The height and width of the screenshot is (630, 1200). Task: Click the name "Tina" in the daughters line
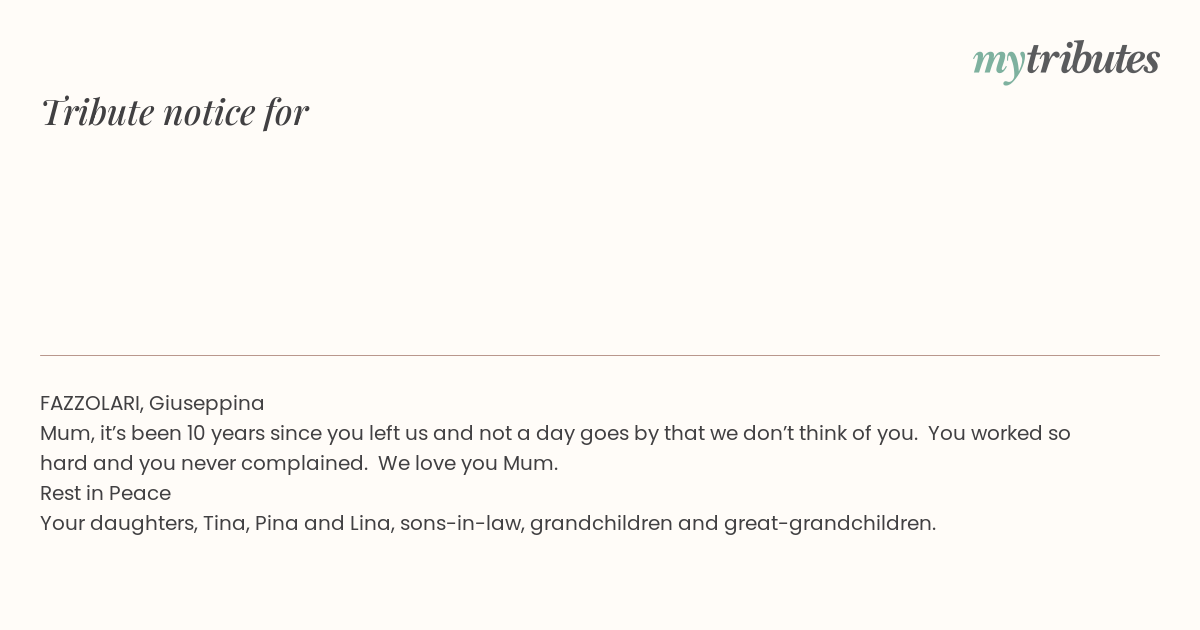point(224,523)
